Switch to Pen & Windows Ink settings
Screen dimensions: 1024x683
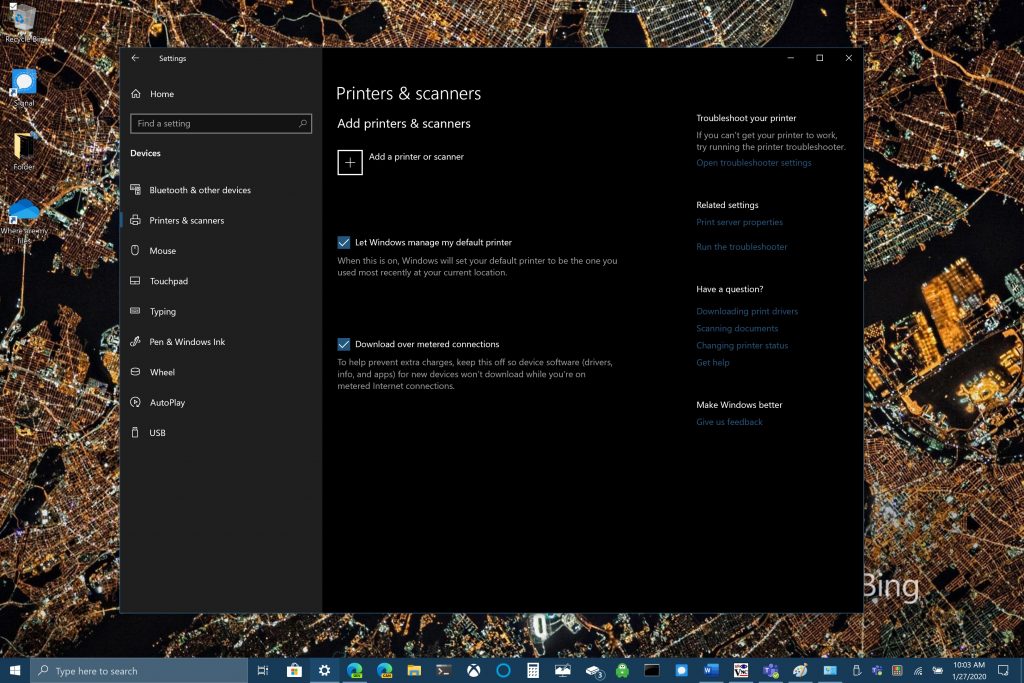point(187,342)
